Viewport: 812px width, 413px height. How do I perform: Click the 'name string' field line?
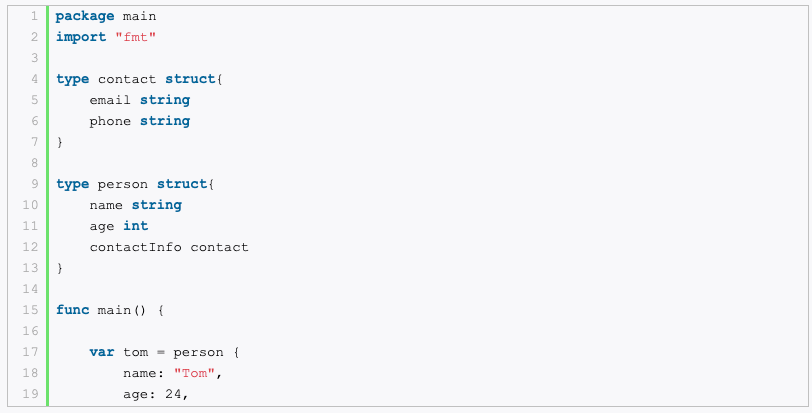tap(135, 205)
